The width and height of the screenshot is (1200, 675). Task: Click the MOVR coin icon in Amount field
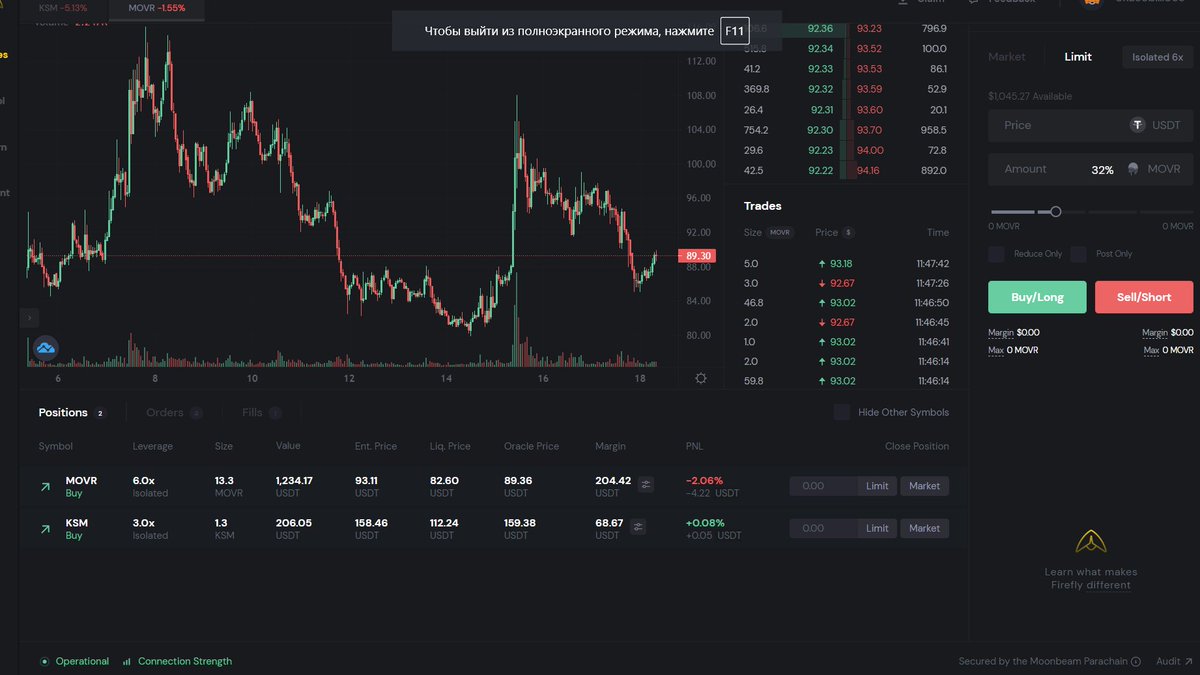point(1133,169)
